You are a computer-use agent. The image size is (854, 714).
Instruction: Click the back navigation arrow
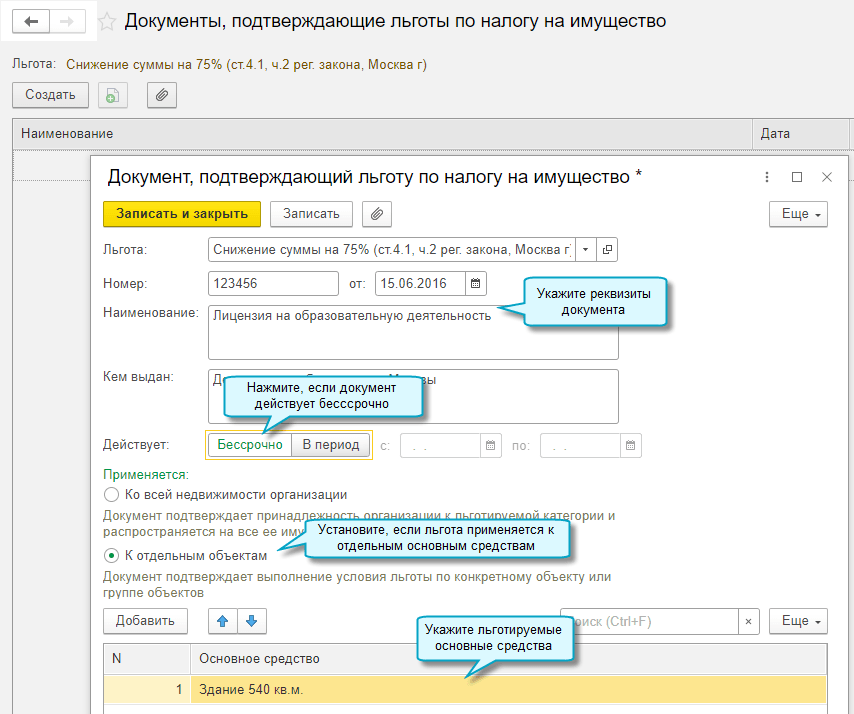[x=31, y=21]
